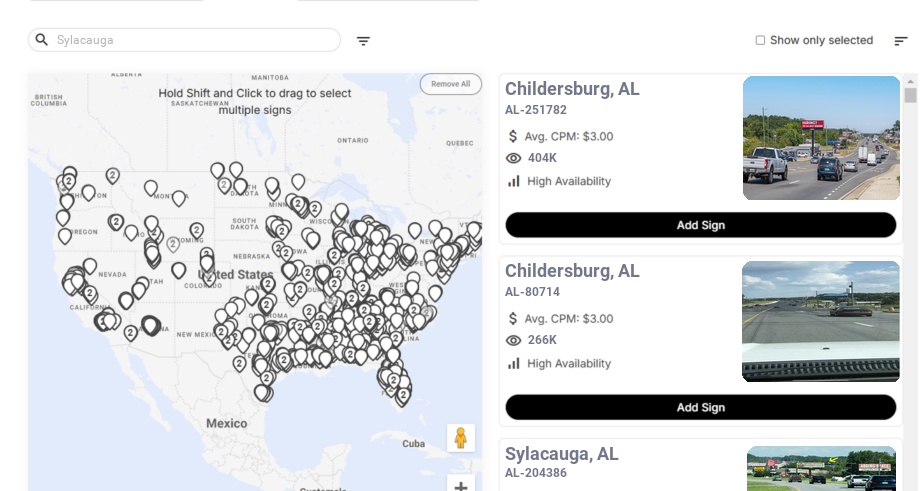Click the listings scrollbar thumb
This screenshot has height=491, width=920.
(910, 95)
